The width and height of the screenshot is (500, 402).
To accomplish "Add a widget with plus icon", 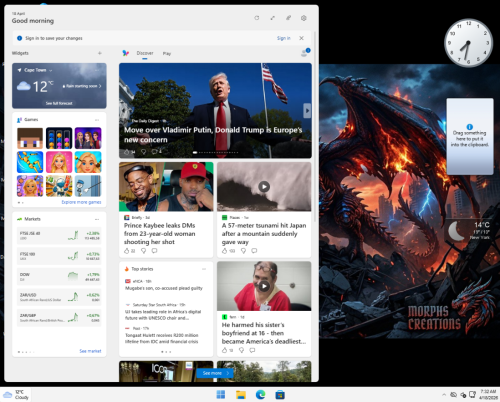I will pyautogui.click(x=100, y=53).
